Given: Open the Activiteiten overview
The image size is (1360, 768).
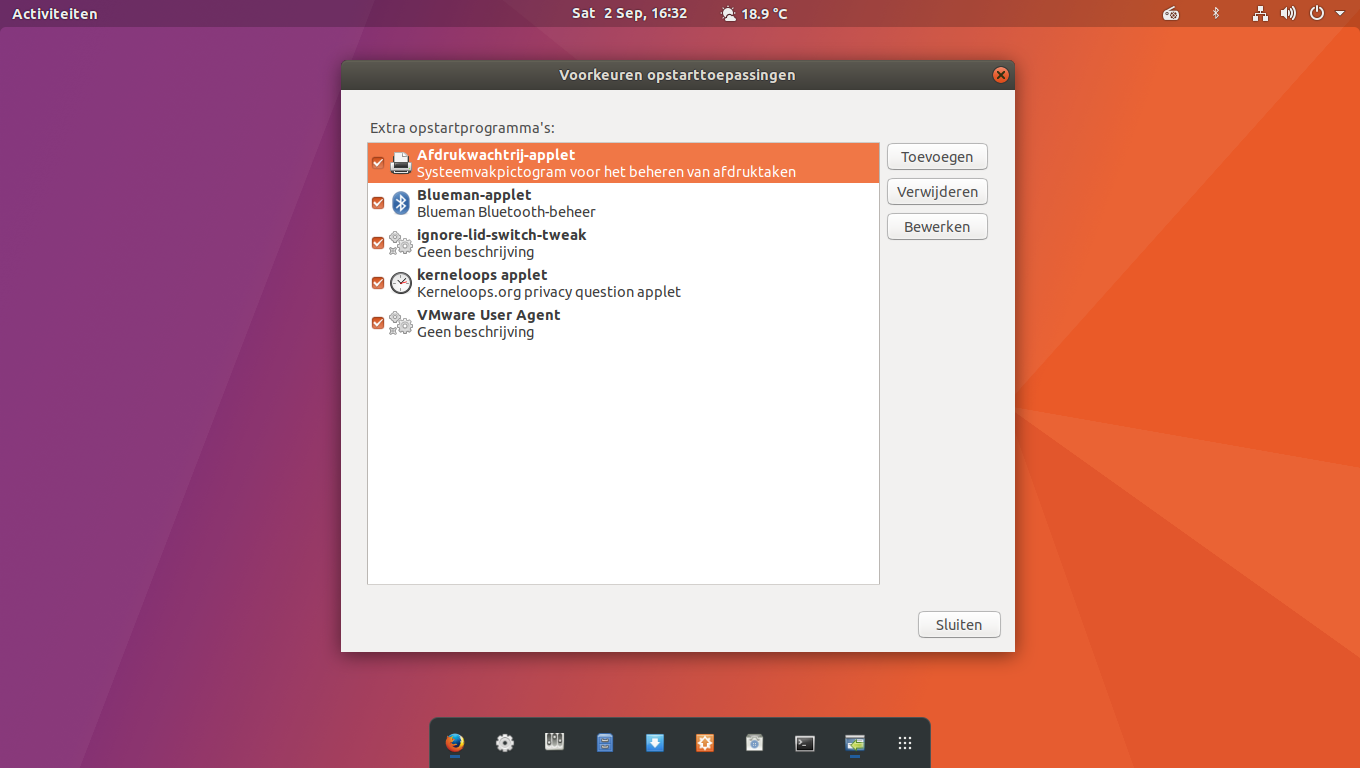Looking at the screenshot, I should (x=55, y=14).
